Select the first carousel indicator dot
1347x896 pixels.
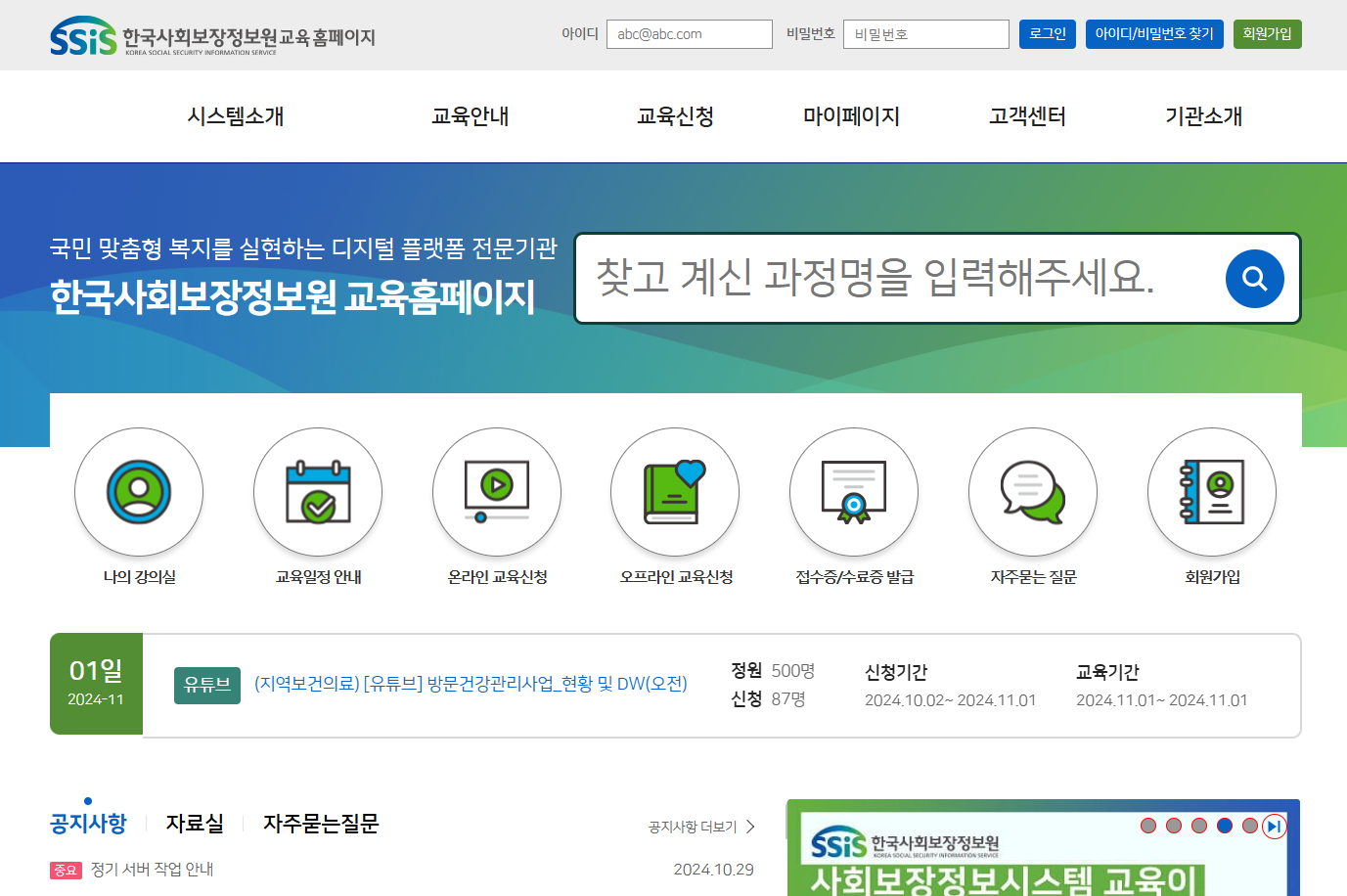click(1148, 825)
